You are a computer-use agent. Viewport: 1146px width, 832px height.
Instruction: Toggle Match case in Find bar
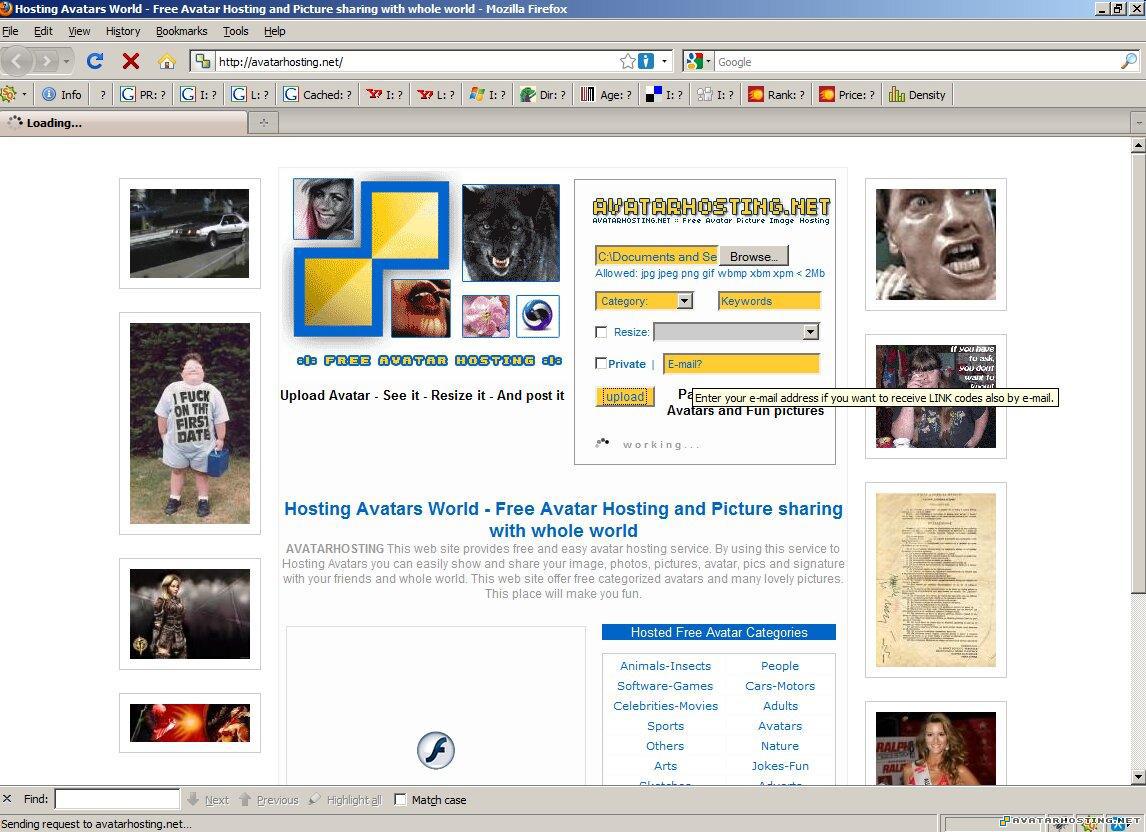pos(401,800)
